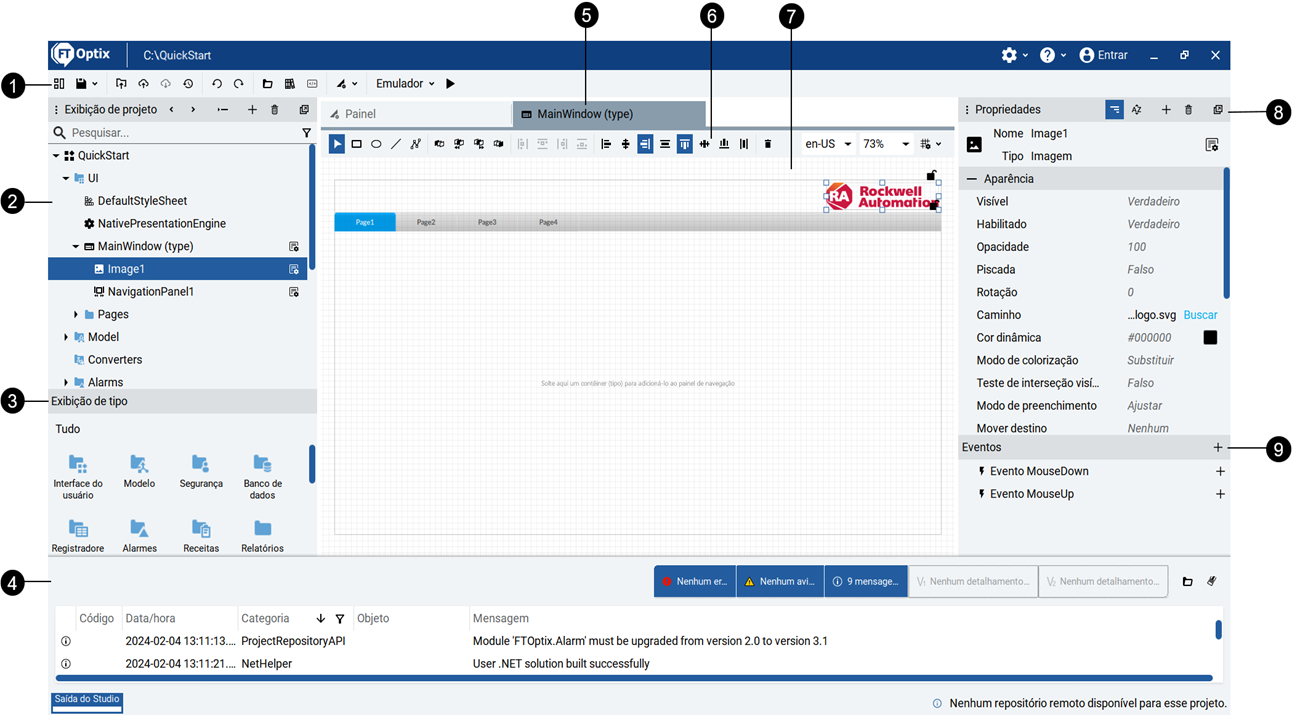Image resolution: width=1292 pixels, height=715 pixels.
Task: Select the Modelo category in type view
Action: pos(139,473)
